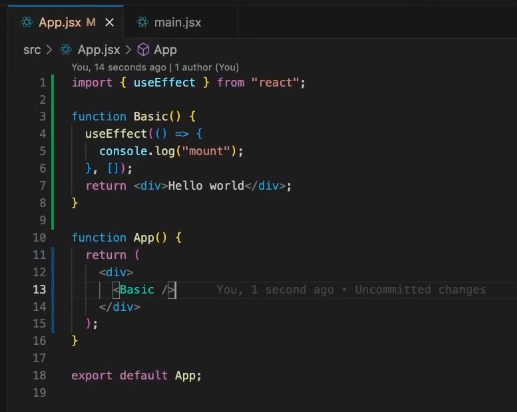Click line number 10 in gutter
The width and height of the screenshot is (517, 412).
click(x=39, y=238)
